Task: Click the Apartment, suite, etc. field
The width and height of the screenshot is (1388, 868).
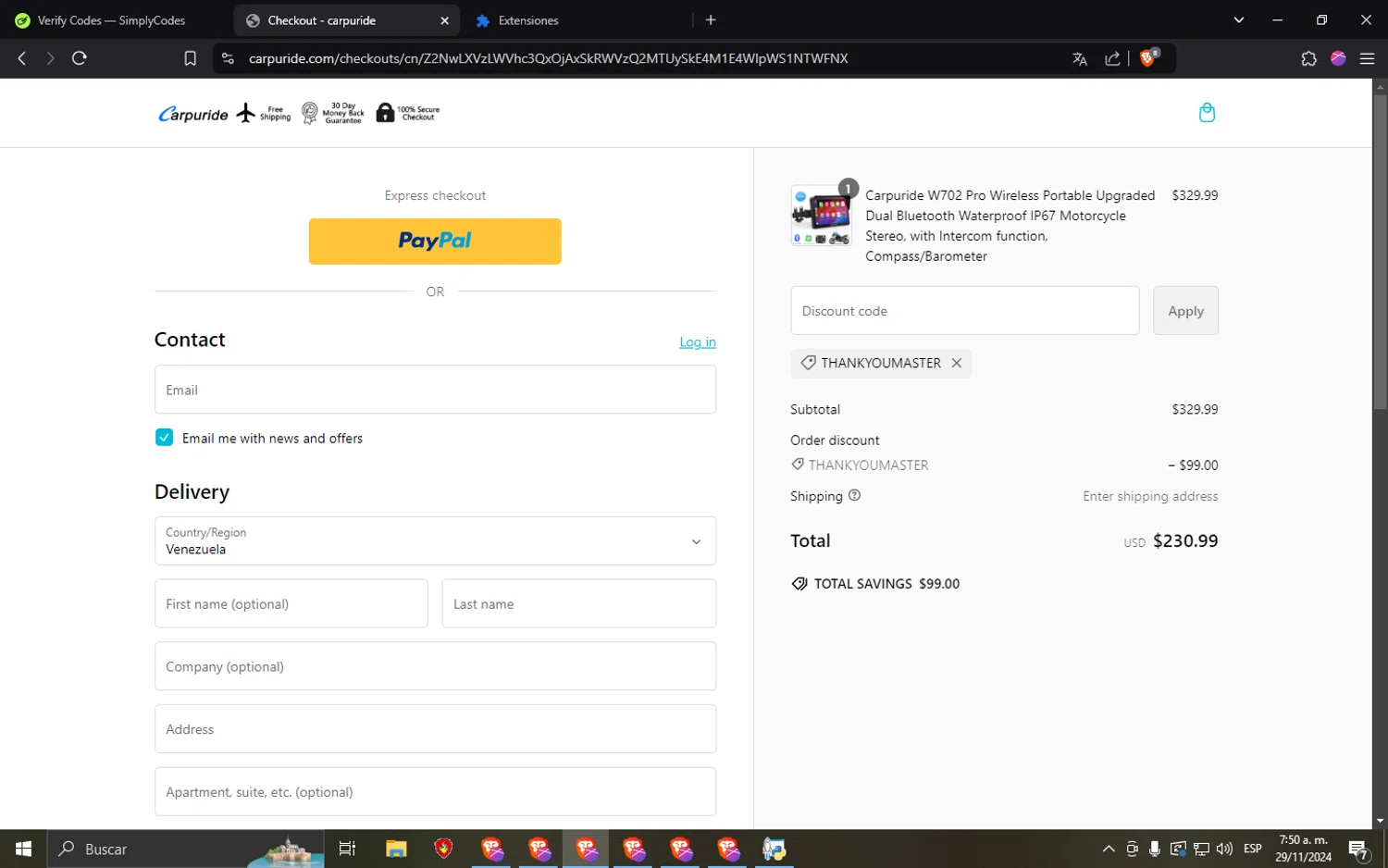Action: [435, 791]
